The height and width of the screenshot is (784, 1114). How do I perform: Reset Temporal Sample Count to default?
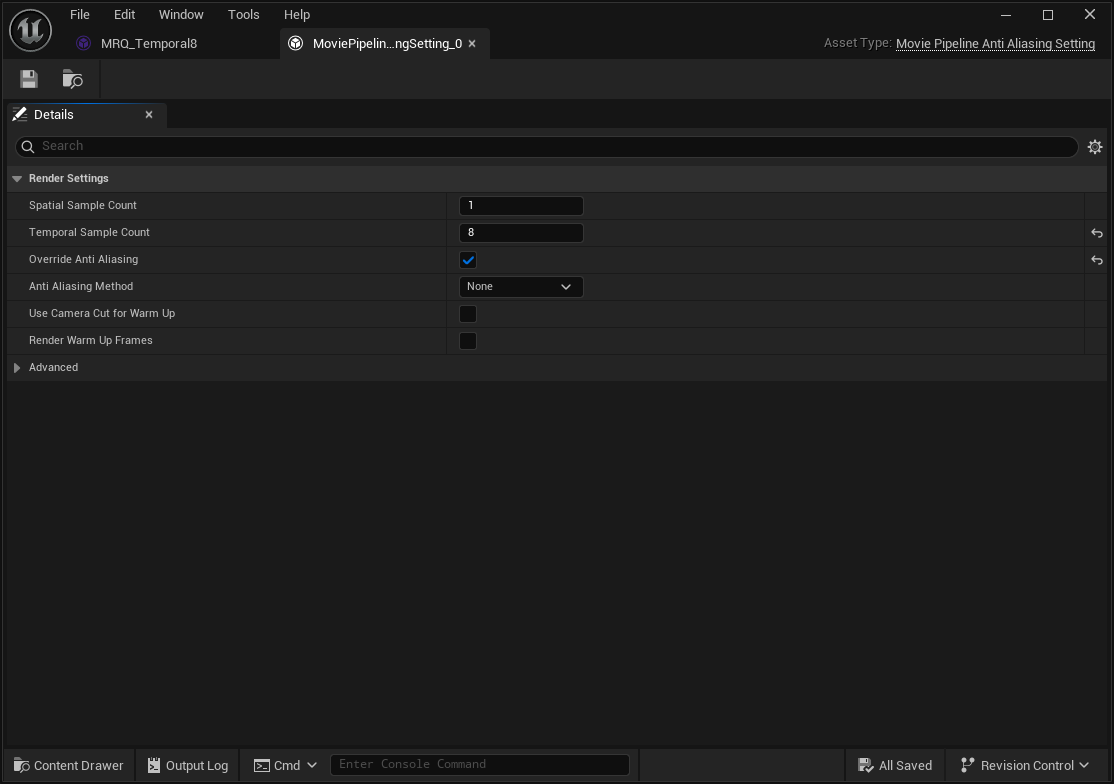coord(1097,233)
